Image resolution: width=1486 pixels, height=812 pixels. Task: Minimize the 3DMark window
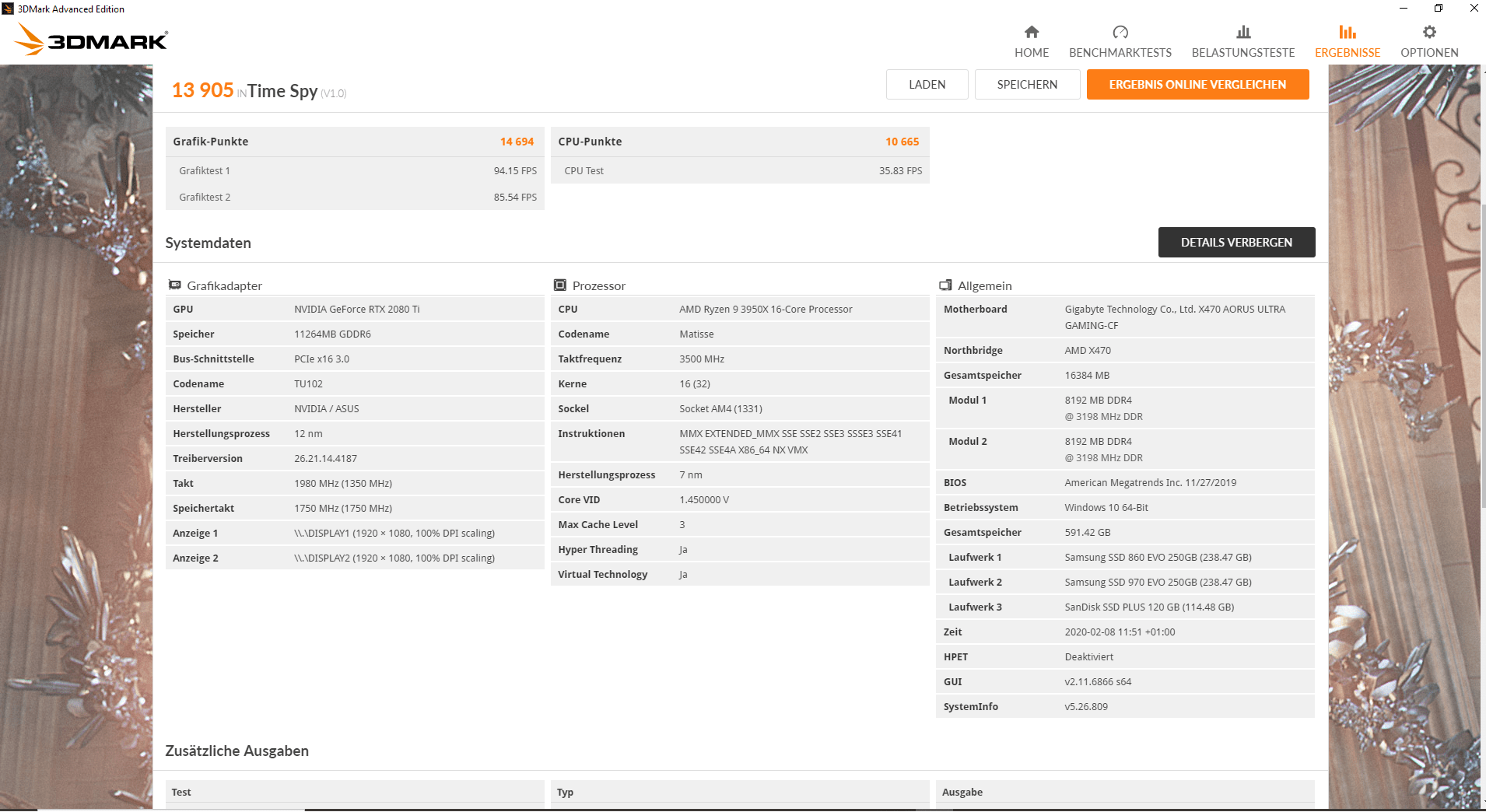pos(1404,9)
